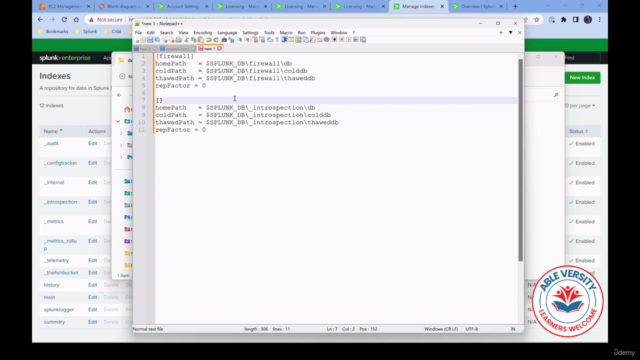Toggle Word Wrap in Notepad++ toolbar
The image size is (640, 360).
tap(270, 40)
